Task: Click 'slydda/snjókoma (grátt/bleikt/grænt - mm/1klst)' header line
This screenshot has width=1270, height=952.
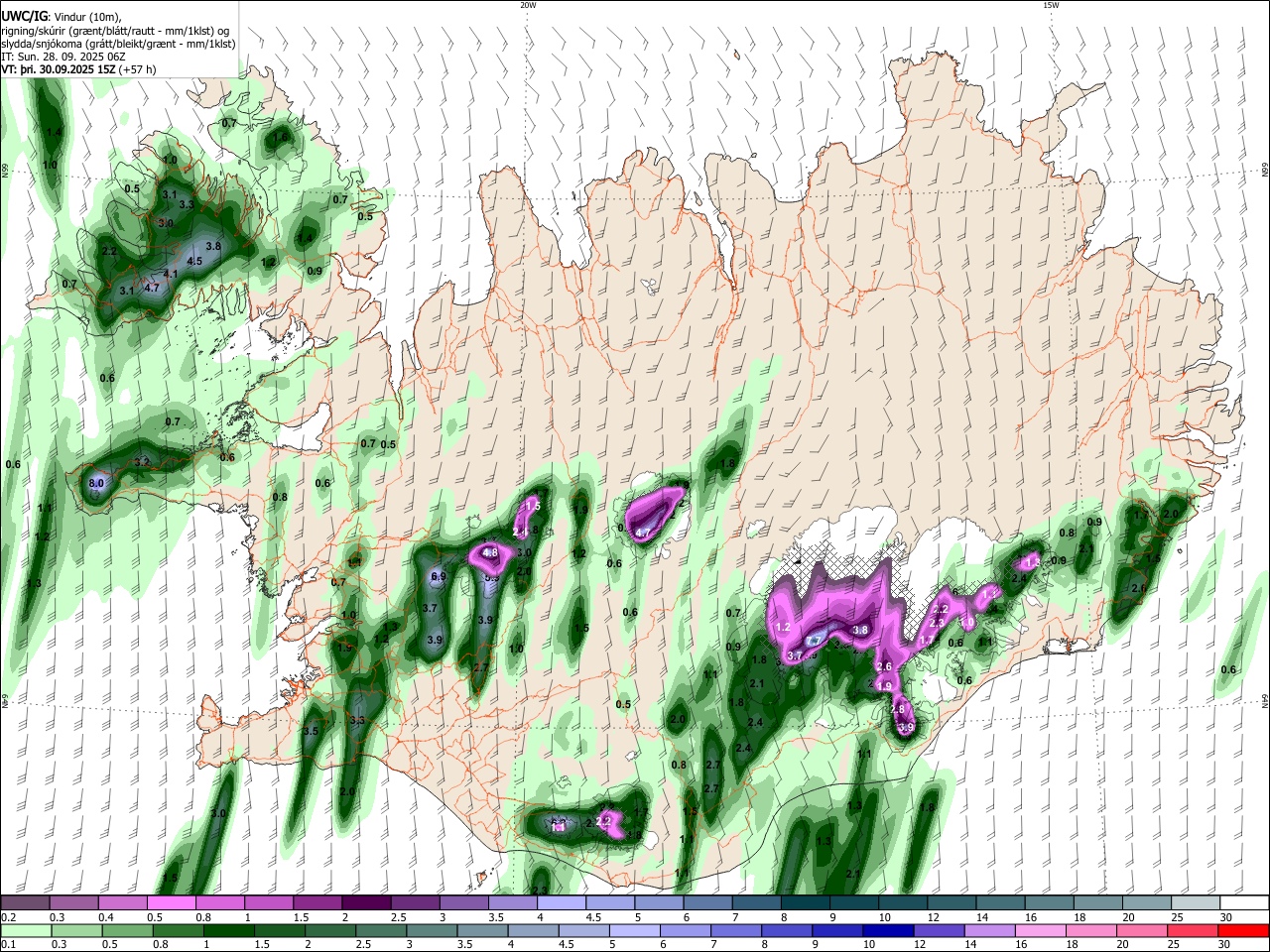Action: (118, 44)
